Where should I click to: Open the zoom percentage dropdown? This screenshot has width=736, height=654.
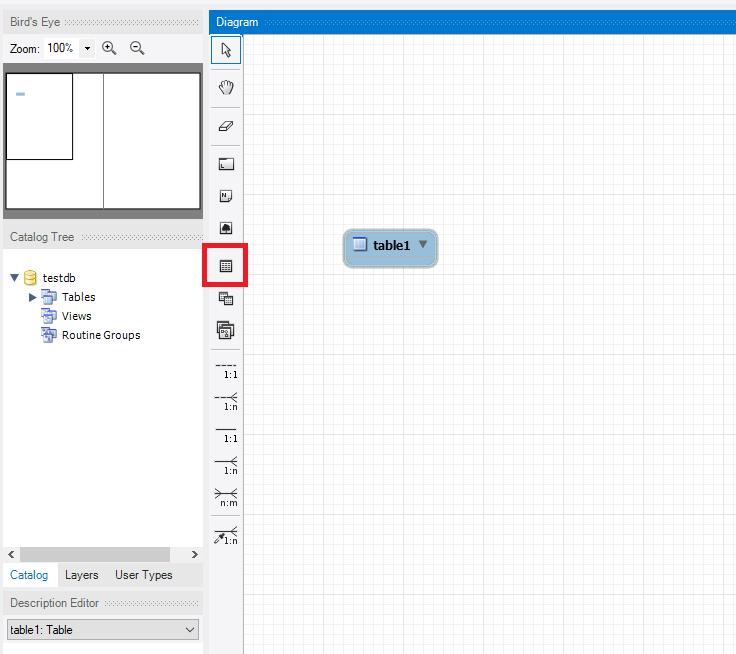87,48
